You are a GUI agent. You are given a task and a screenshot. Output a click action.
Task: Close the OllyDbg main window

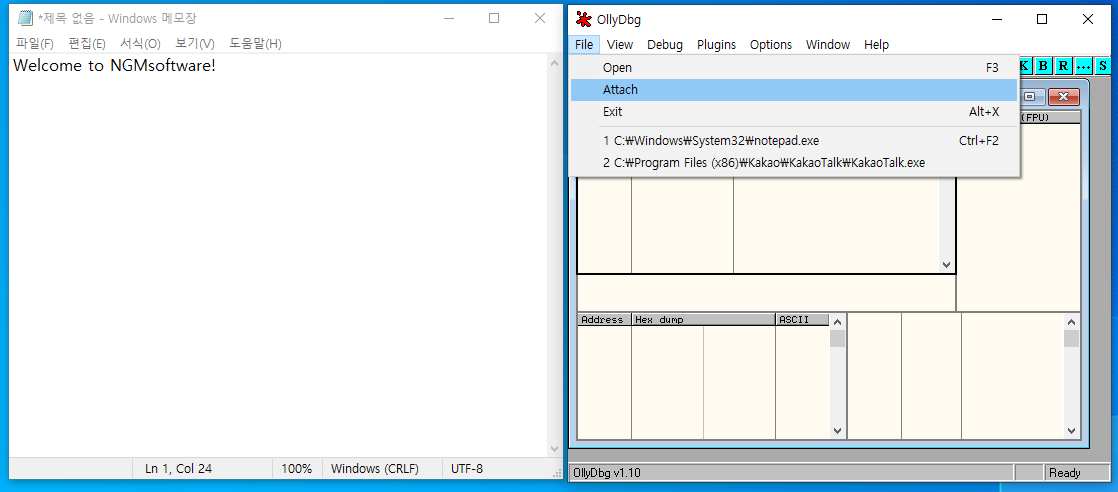[1087, 19]
